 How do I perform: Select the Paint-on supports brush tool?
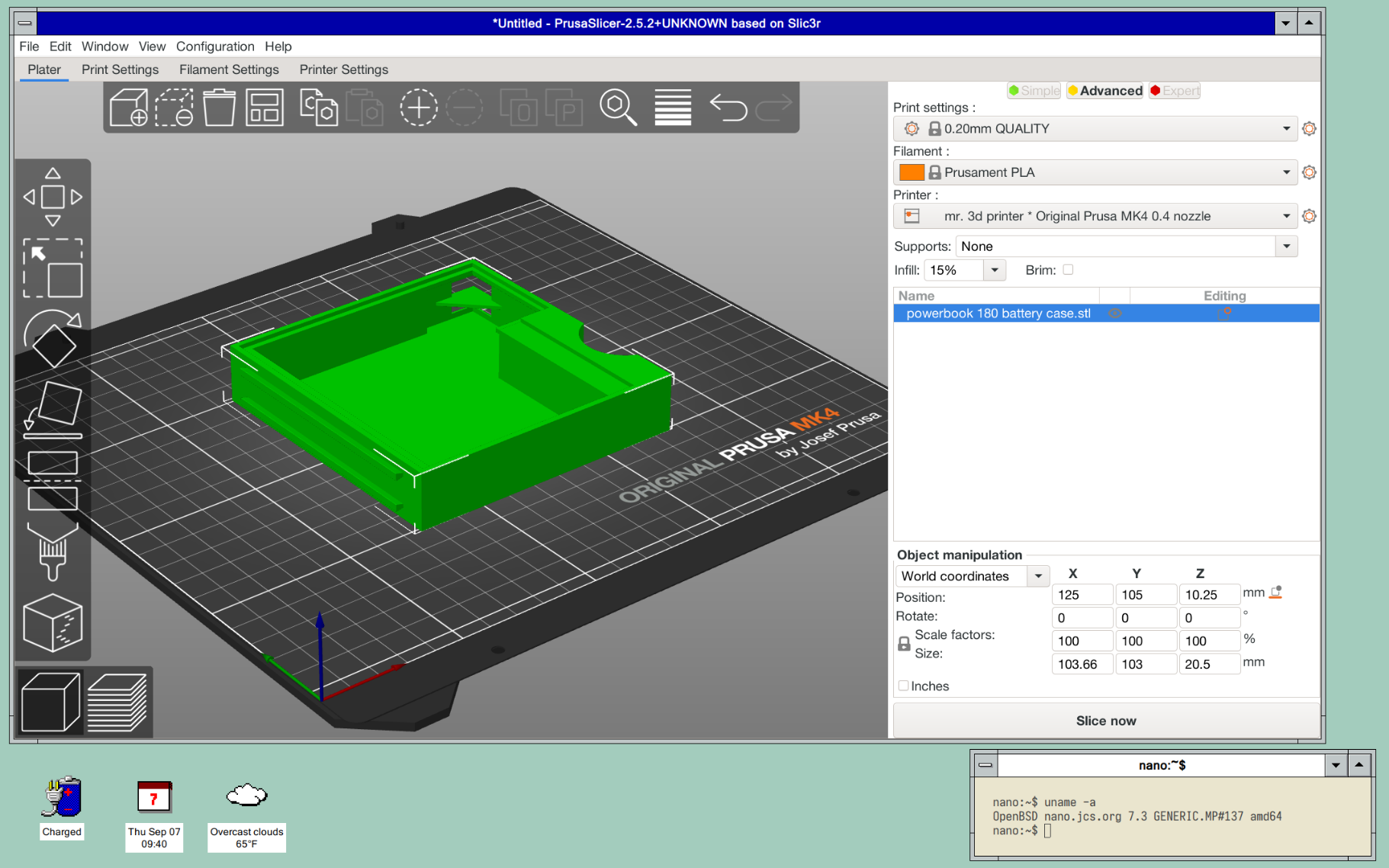coord(53,551)
